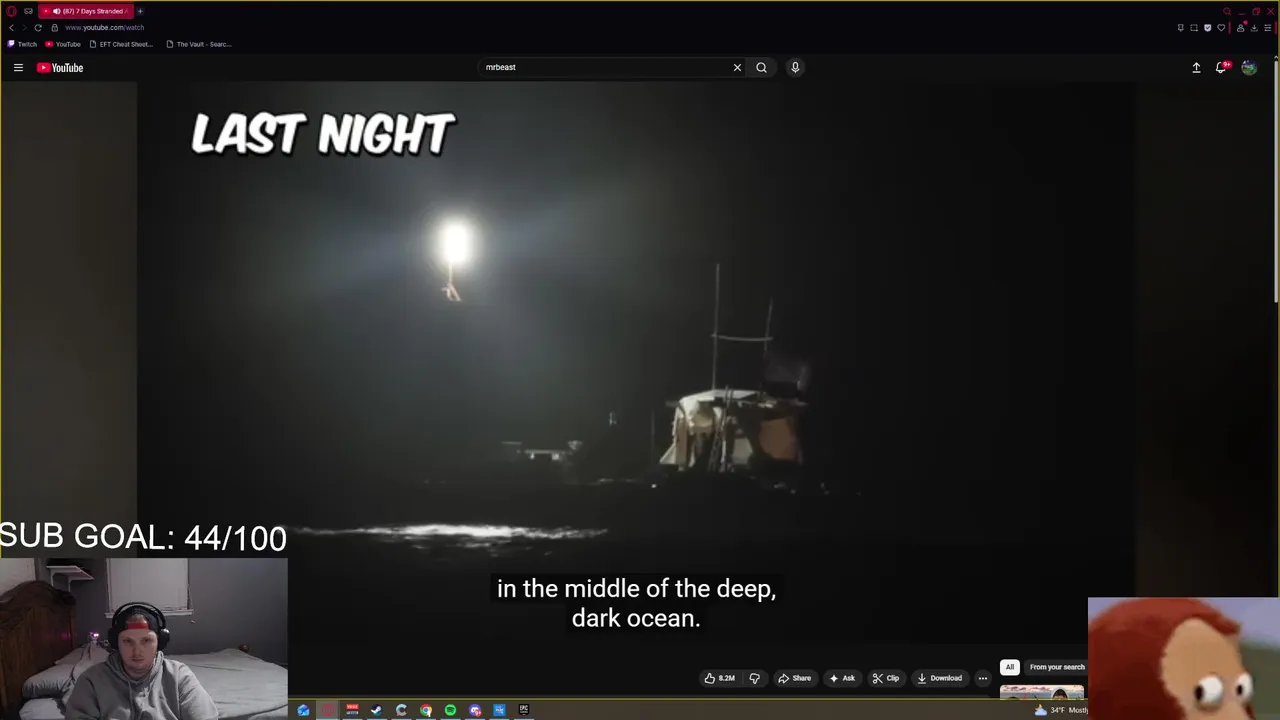Open the YouTube guide hamburger menu
This screenshot has height=720, width=1280.
18,68
